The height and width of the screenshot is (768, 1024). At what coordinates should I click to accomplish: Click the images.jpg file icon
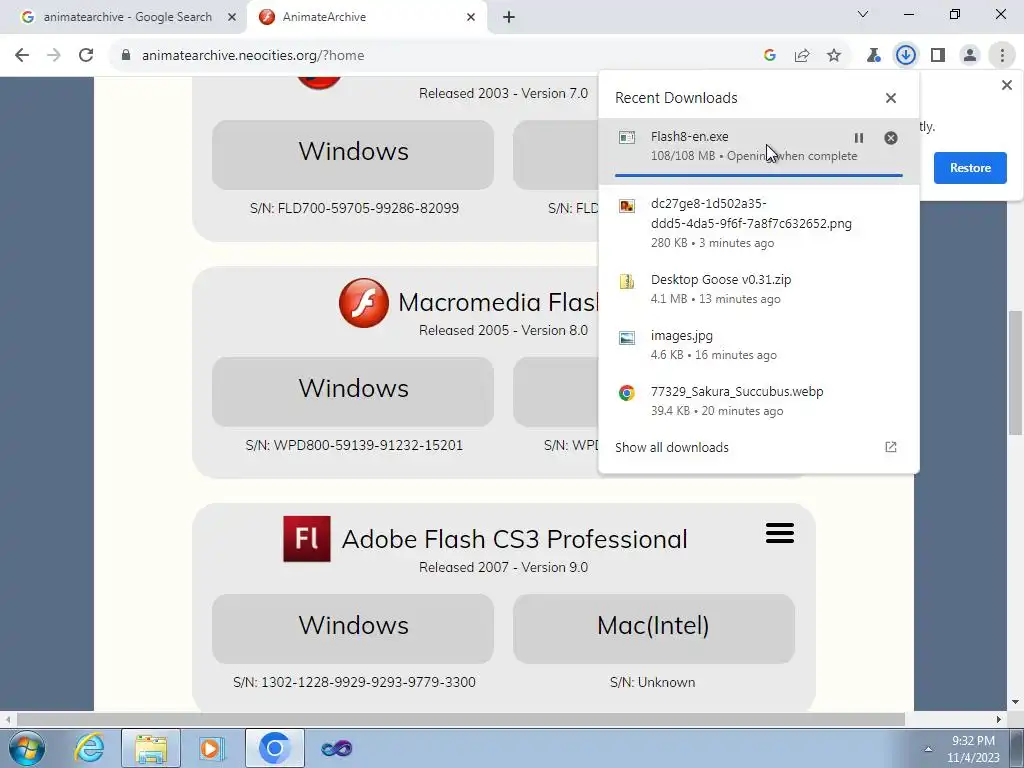pos(627,338)
